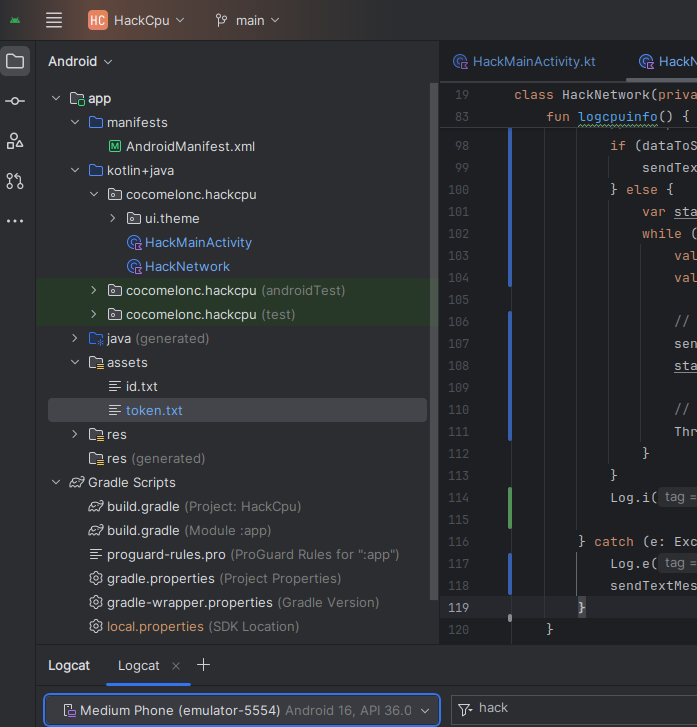Click the Android logo icon in the top-left
The image size is (697, 727).
pos(15,20)
